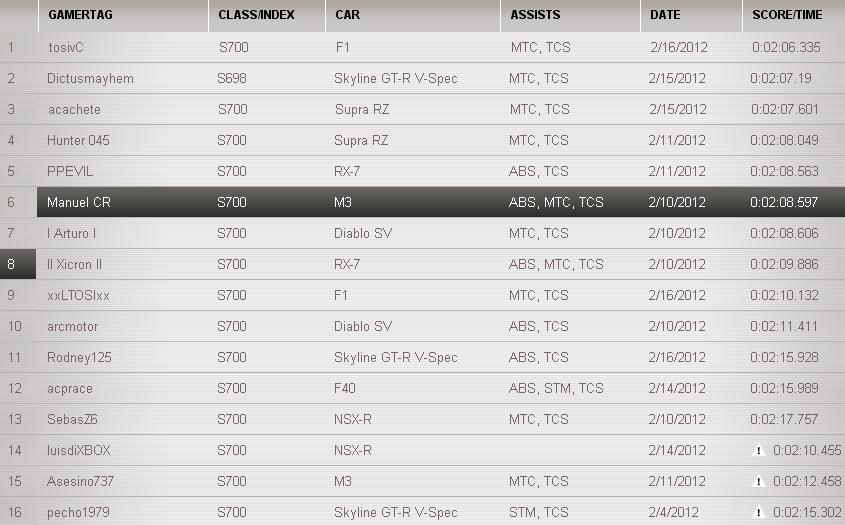This screenshot has width=845, height=525.
Task: Click warning icon on pecho1979's row
Action: coord(758,513)
